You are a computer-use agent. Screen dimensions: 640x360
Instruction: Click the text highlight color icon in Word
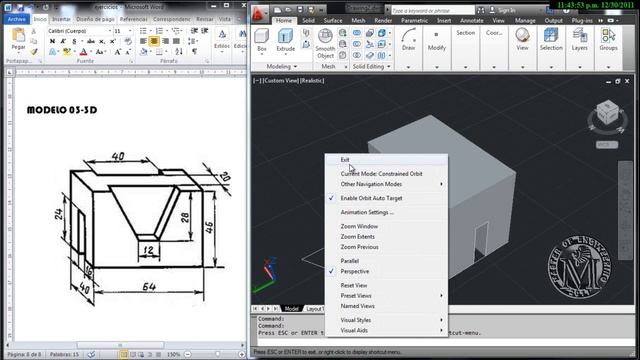click(67, 52)
